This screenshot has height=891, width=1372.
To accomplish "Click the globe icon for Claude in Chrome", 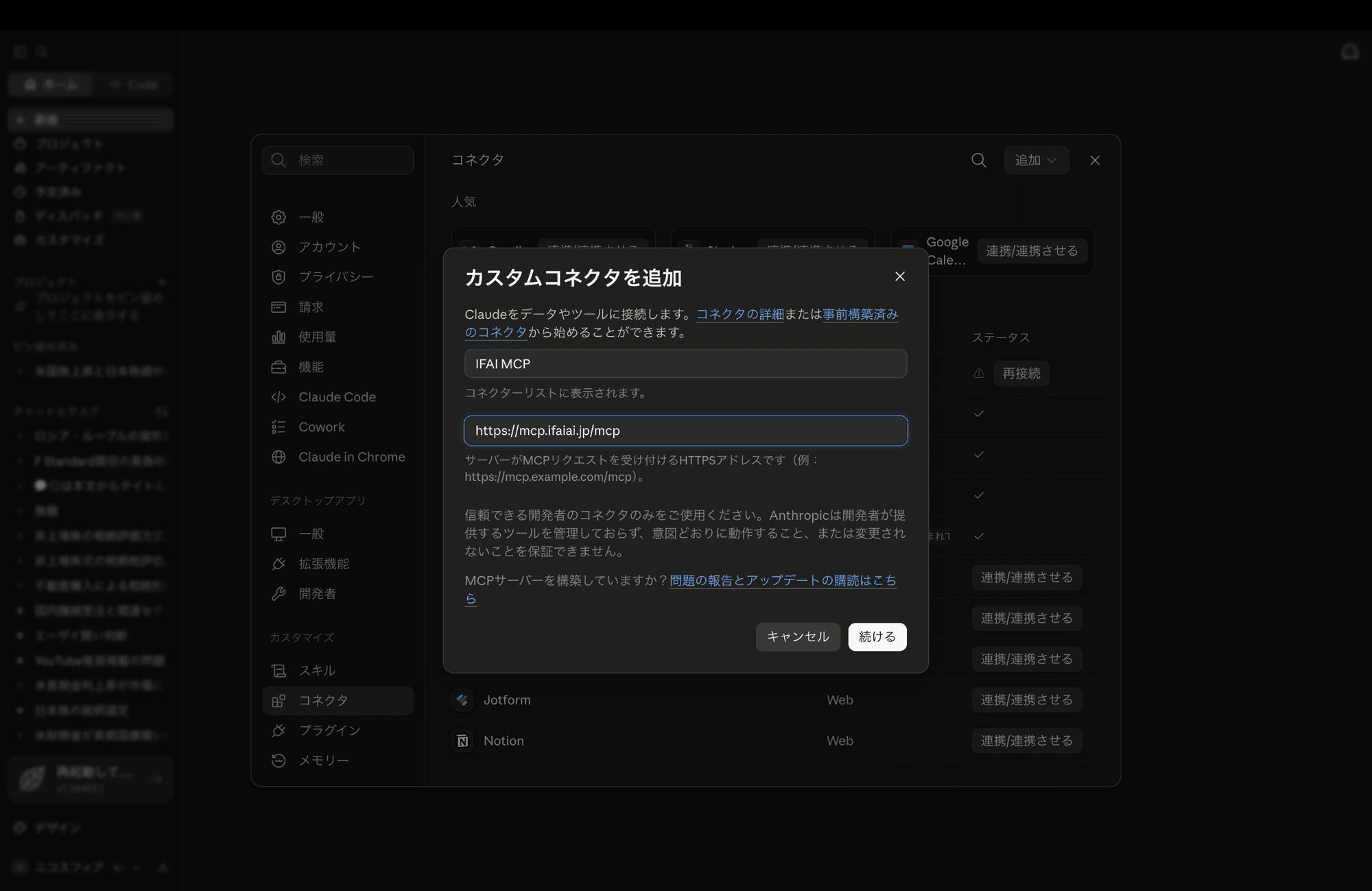I will [279, 457].
